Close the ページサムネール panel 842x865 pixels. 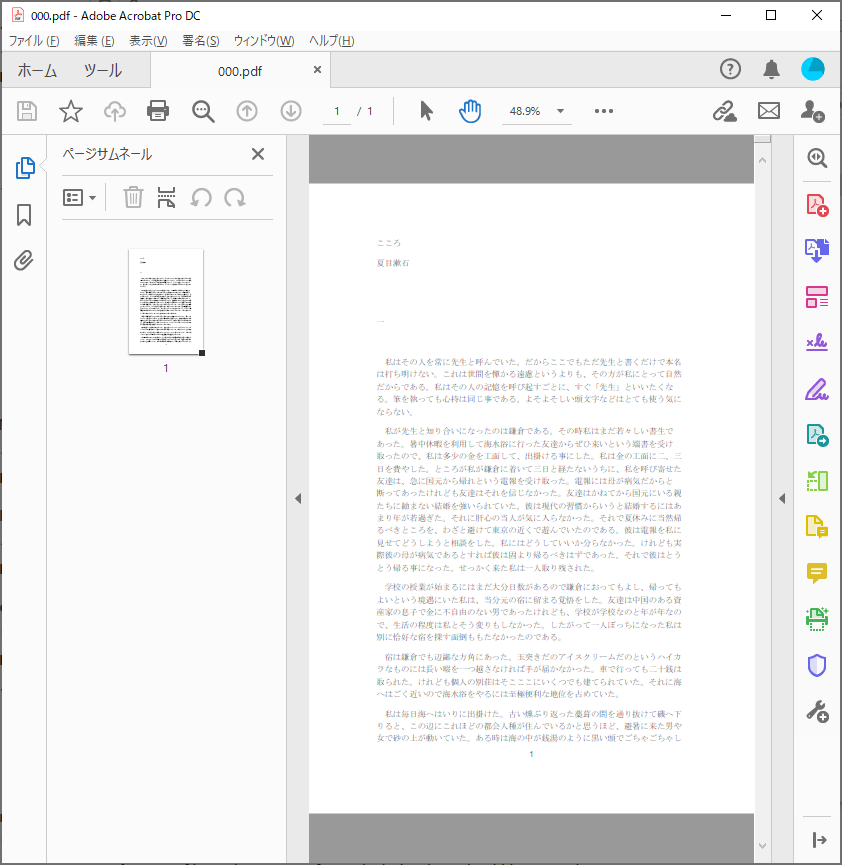258,154
